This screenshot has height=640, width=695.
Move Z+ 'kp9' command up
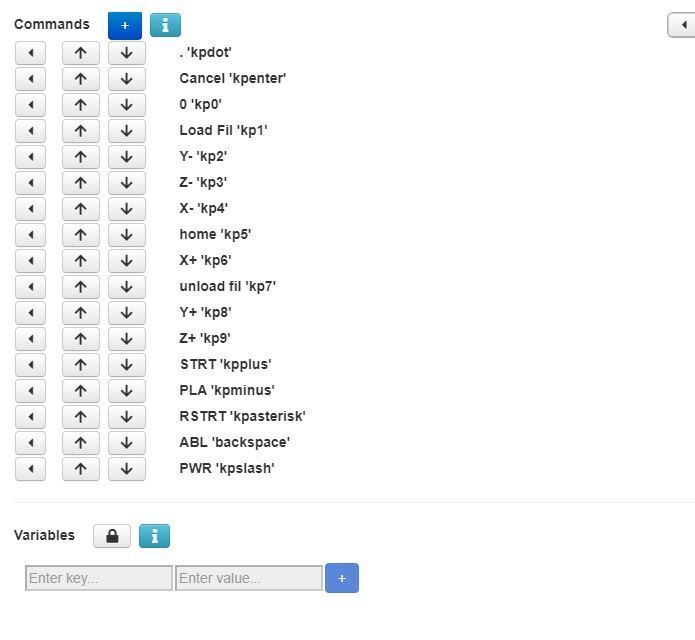click(80, 338)
